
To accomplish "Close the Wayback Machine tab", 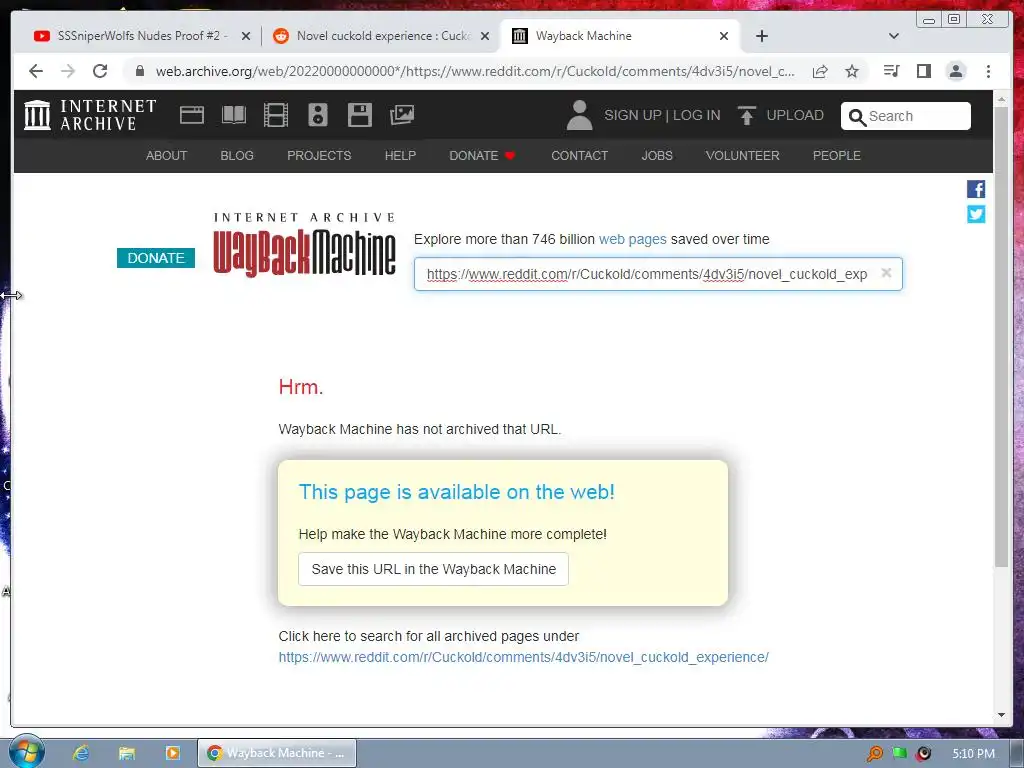I will click(724, 36).
